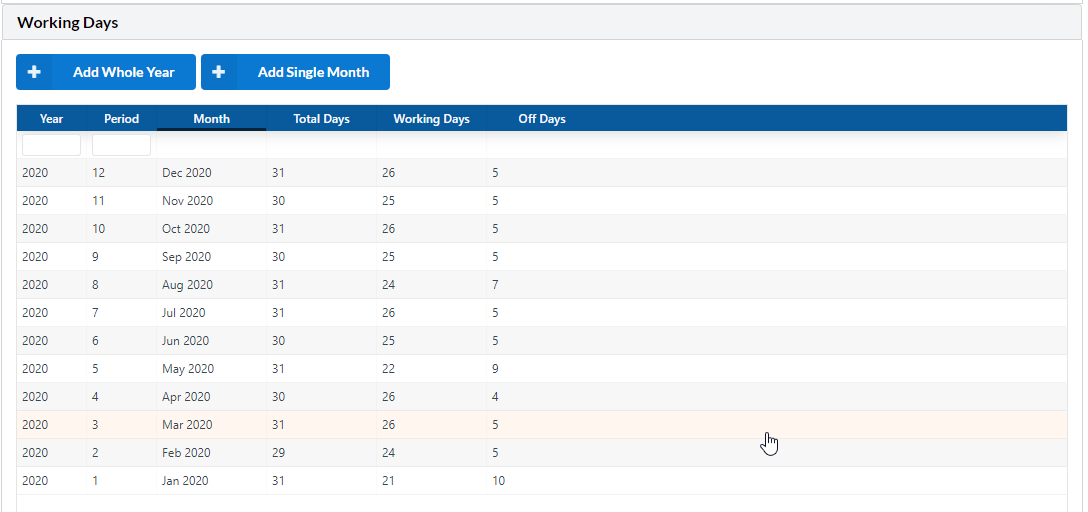
Task: Select the Oct 2020 row
Action: (x=542, y=229)
